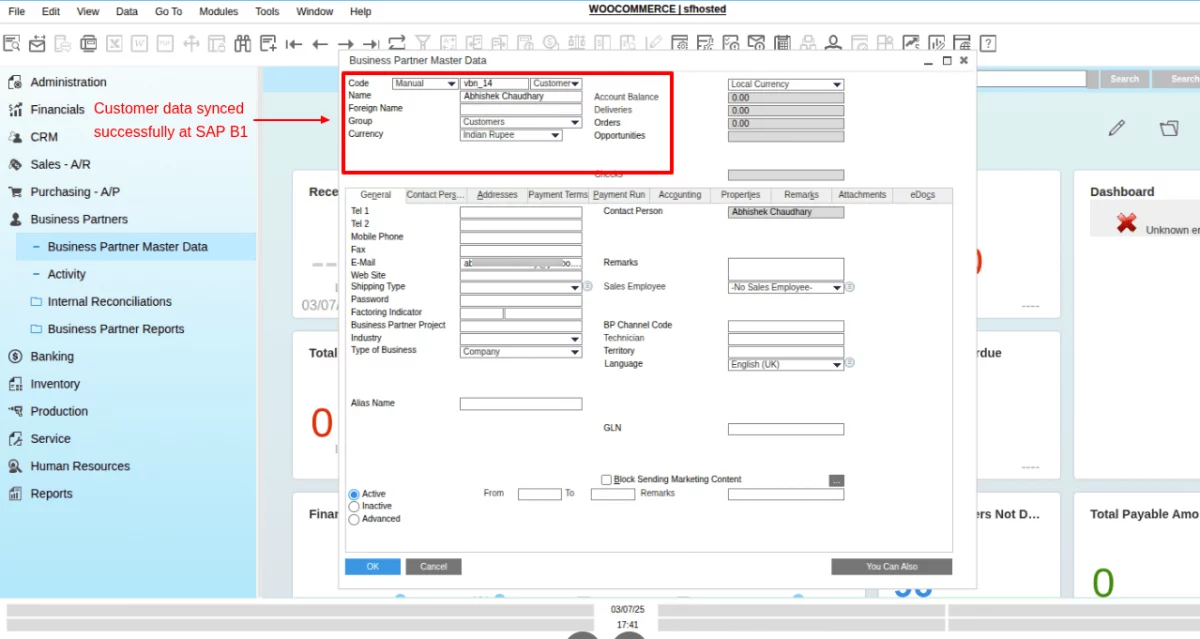Click inside the Alias Name input field
The image size is (1200, 639).
(x=520, y=403)
